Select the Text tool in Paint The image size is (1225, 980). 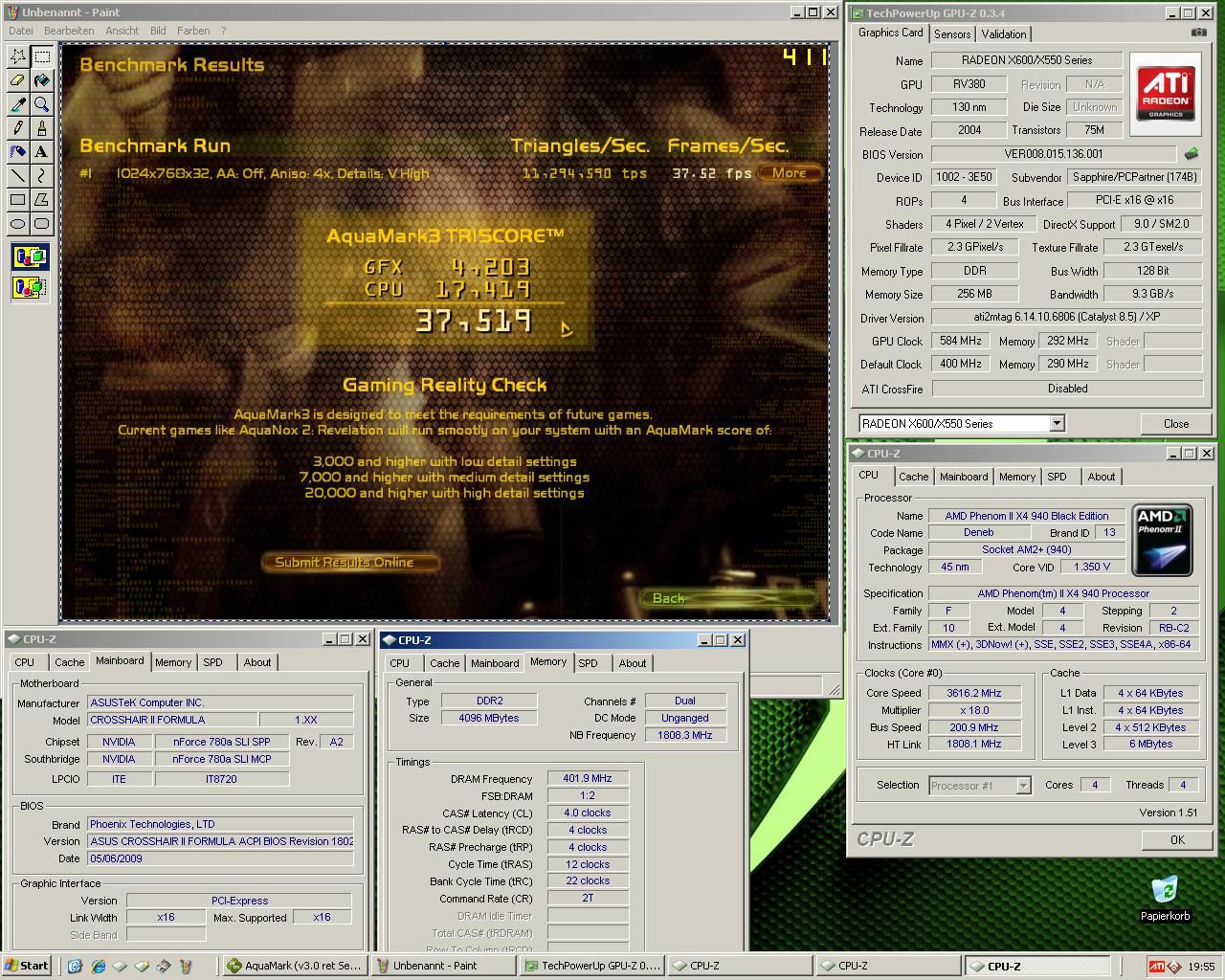pos(42,152)
